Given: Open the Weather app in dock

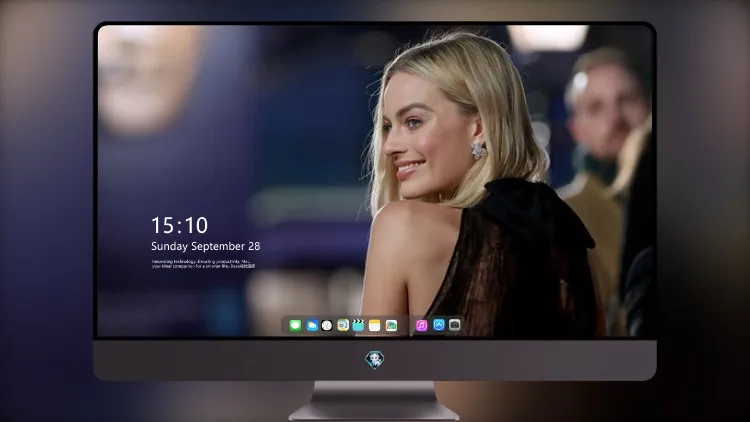Looking at the screenshot, I should point(312,325).
